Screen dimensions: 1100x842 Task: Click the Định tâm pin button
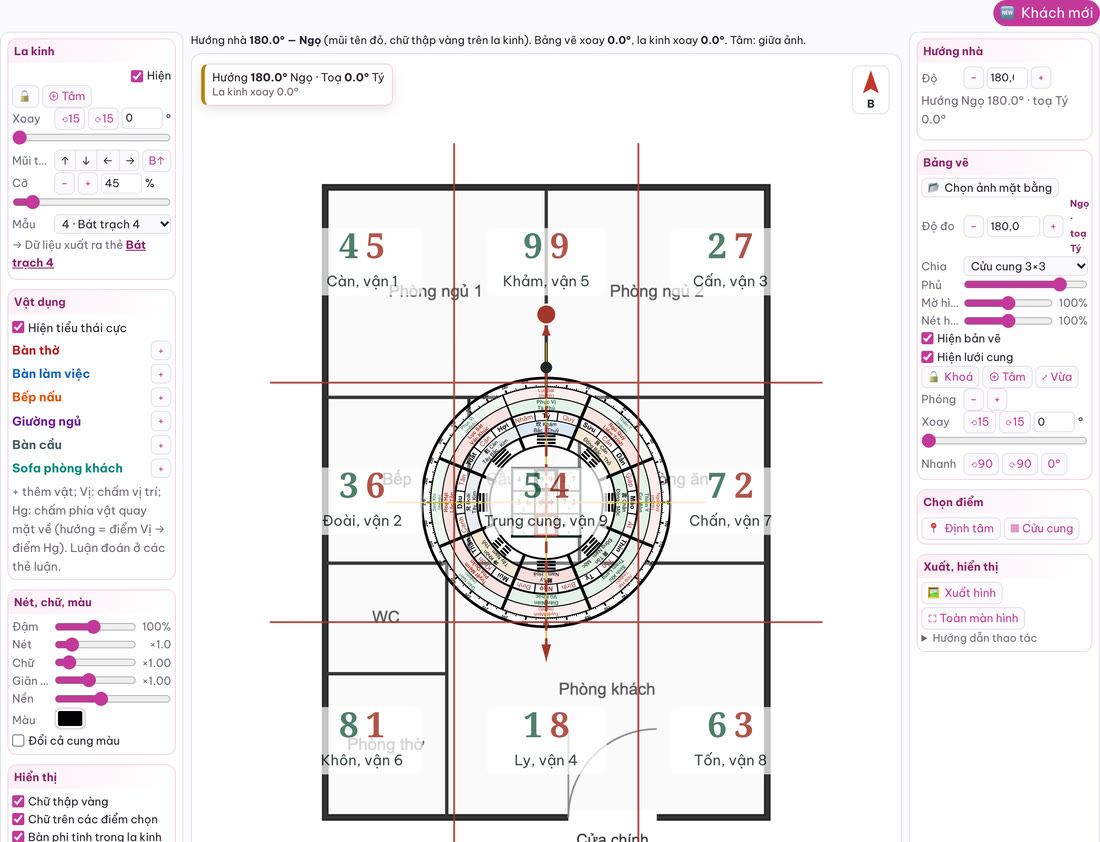[961, 528]
